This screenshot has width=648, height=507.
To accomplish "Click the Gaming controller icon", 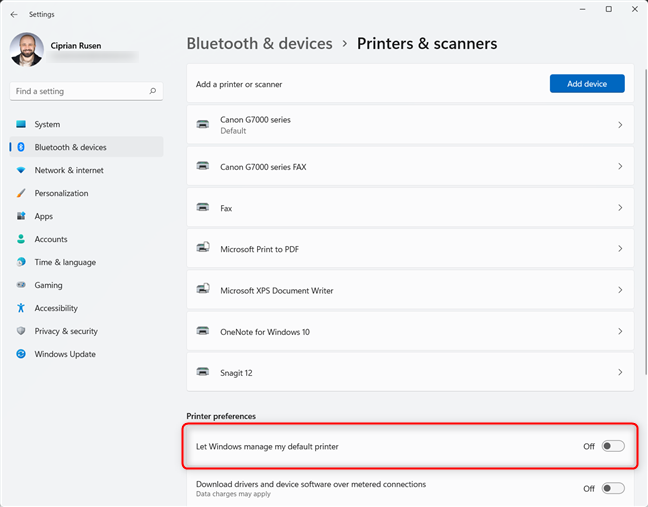I will tap(21, 285).
